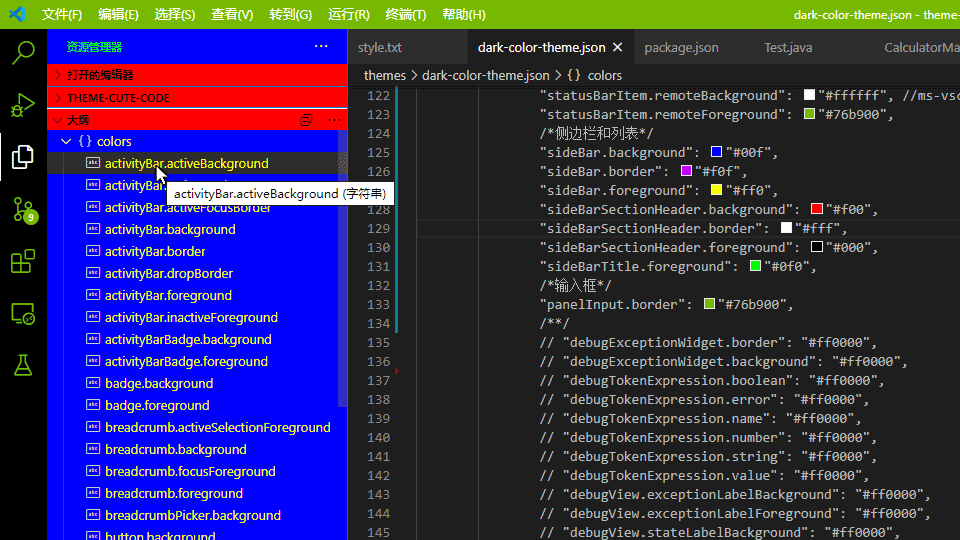Switch to the Test.java tab

[x=813, y=47]
